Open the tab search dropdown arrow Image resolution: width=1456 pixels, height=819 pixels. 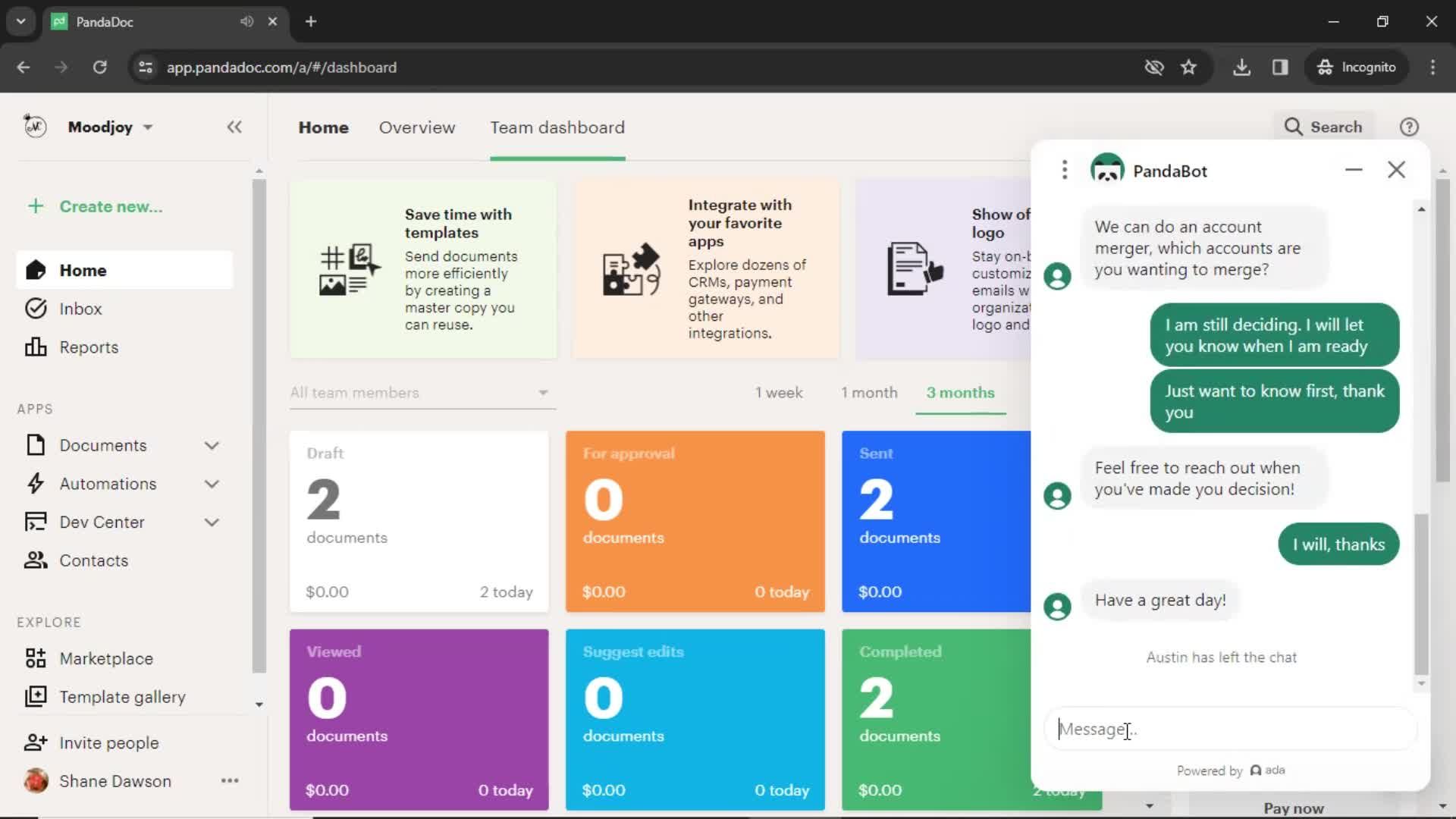[20, 21]
